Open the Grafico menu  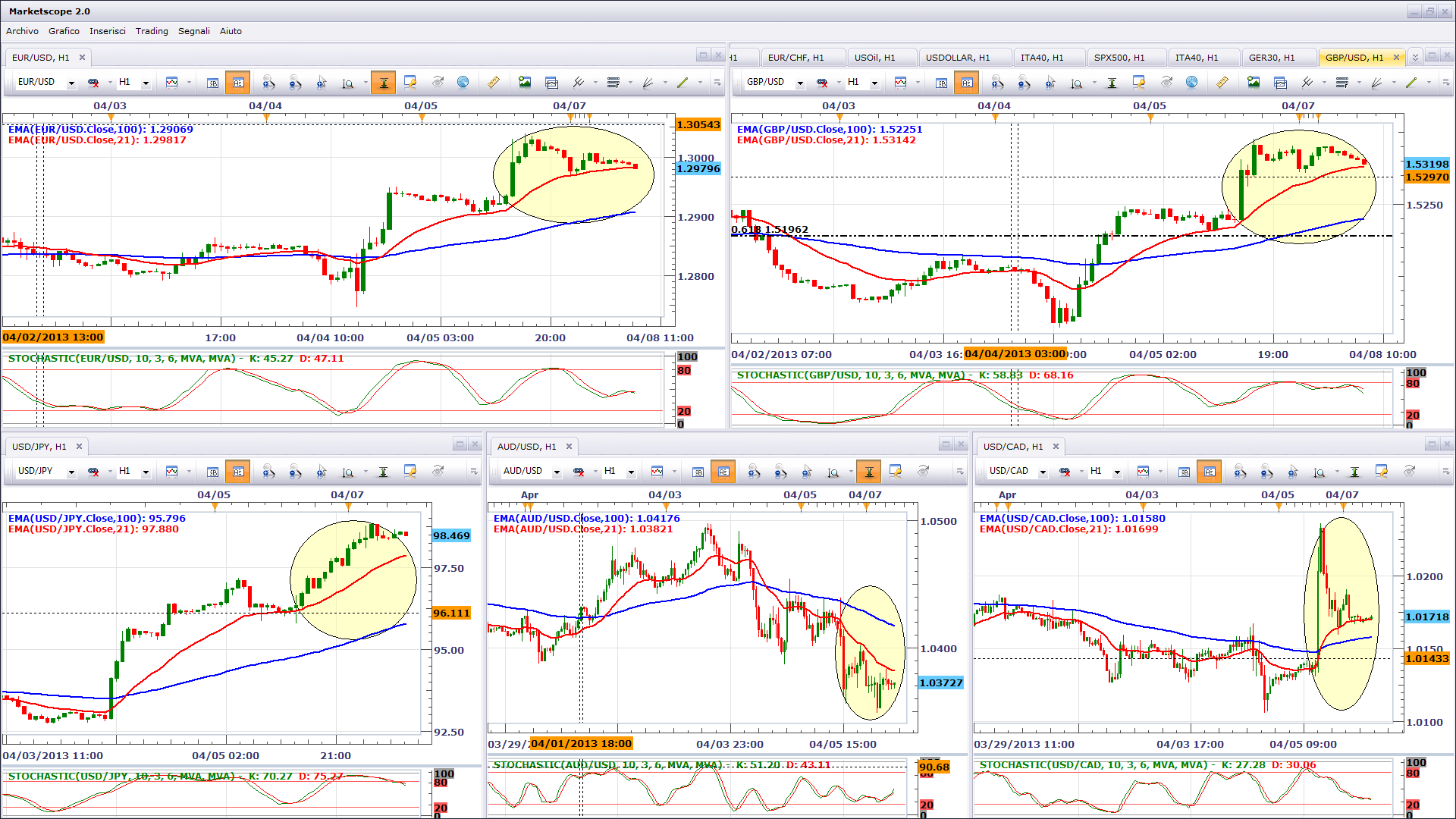click(x=64, y=31)
